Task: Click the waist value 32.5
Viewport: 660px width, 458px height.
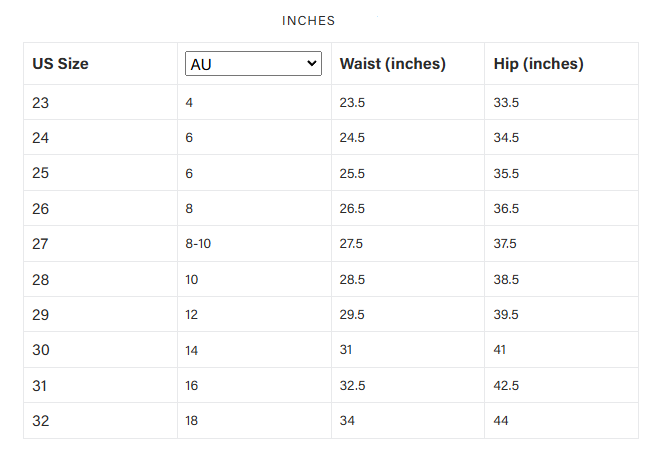Action: 353,385
